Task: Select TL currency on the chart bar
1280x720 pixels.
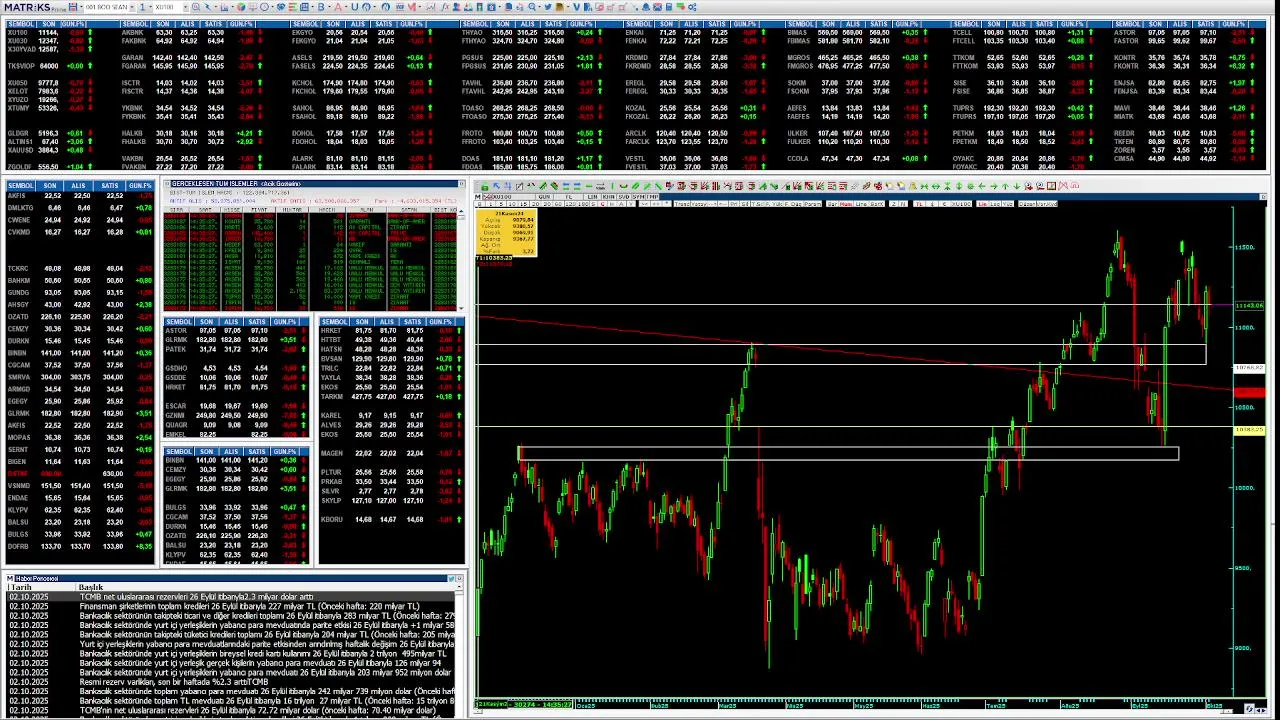Action: tap(920, 204)
